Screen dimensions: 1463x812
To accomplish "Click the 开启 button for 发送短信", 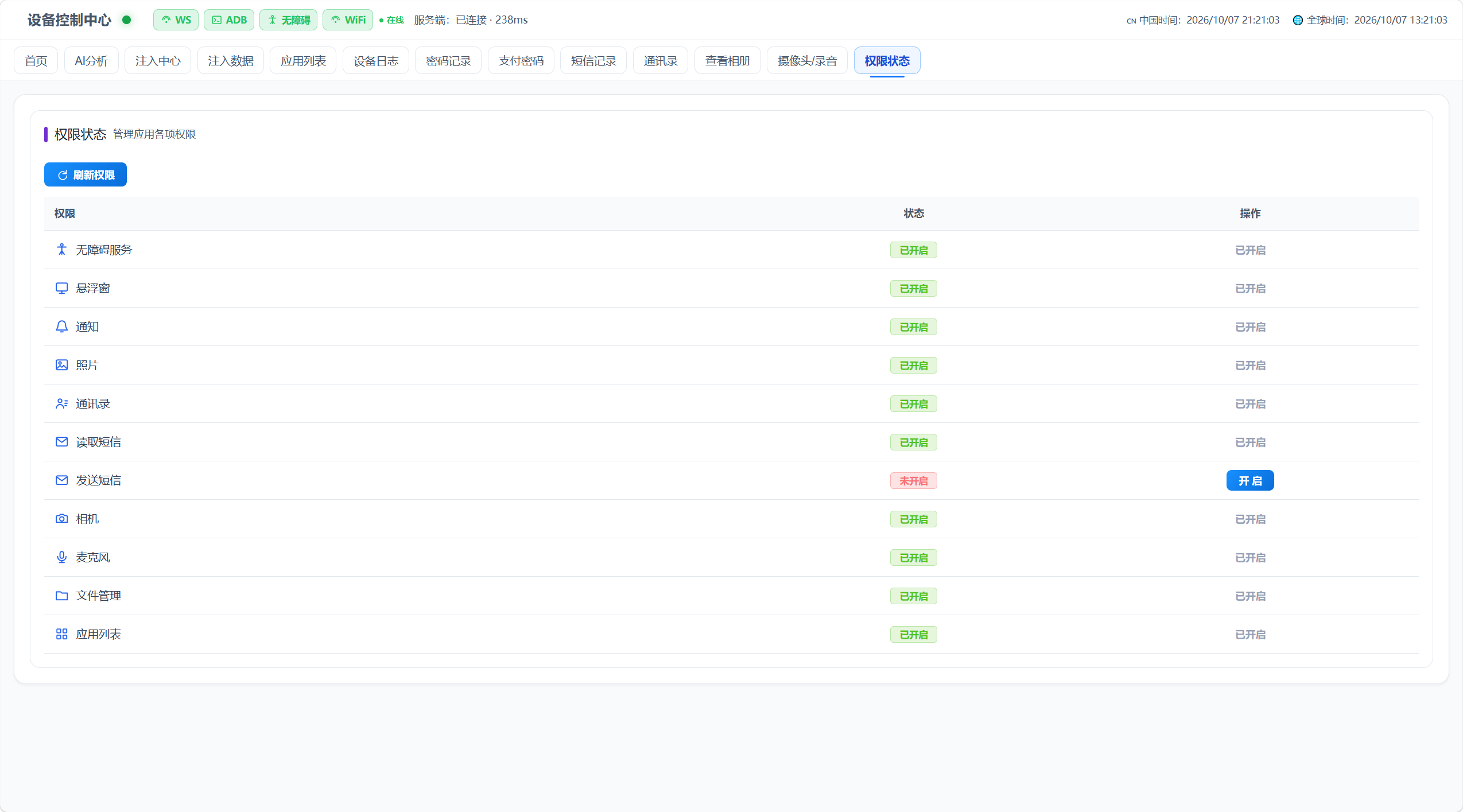I will point(1250,480).
